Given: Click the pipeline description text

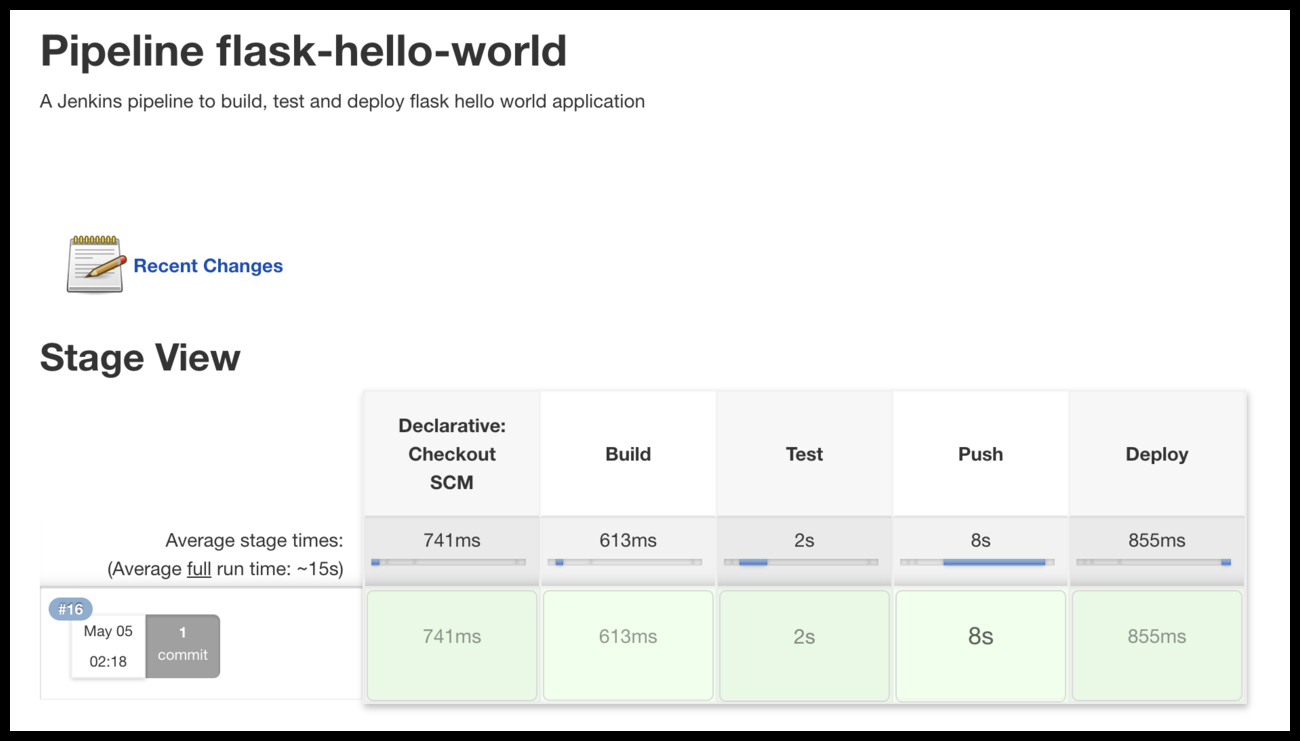Looking at the screenshot, I should 342,101.
